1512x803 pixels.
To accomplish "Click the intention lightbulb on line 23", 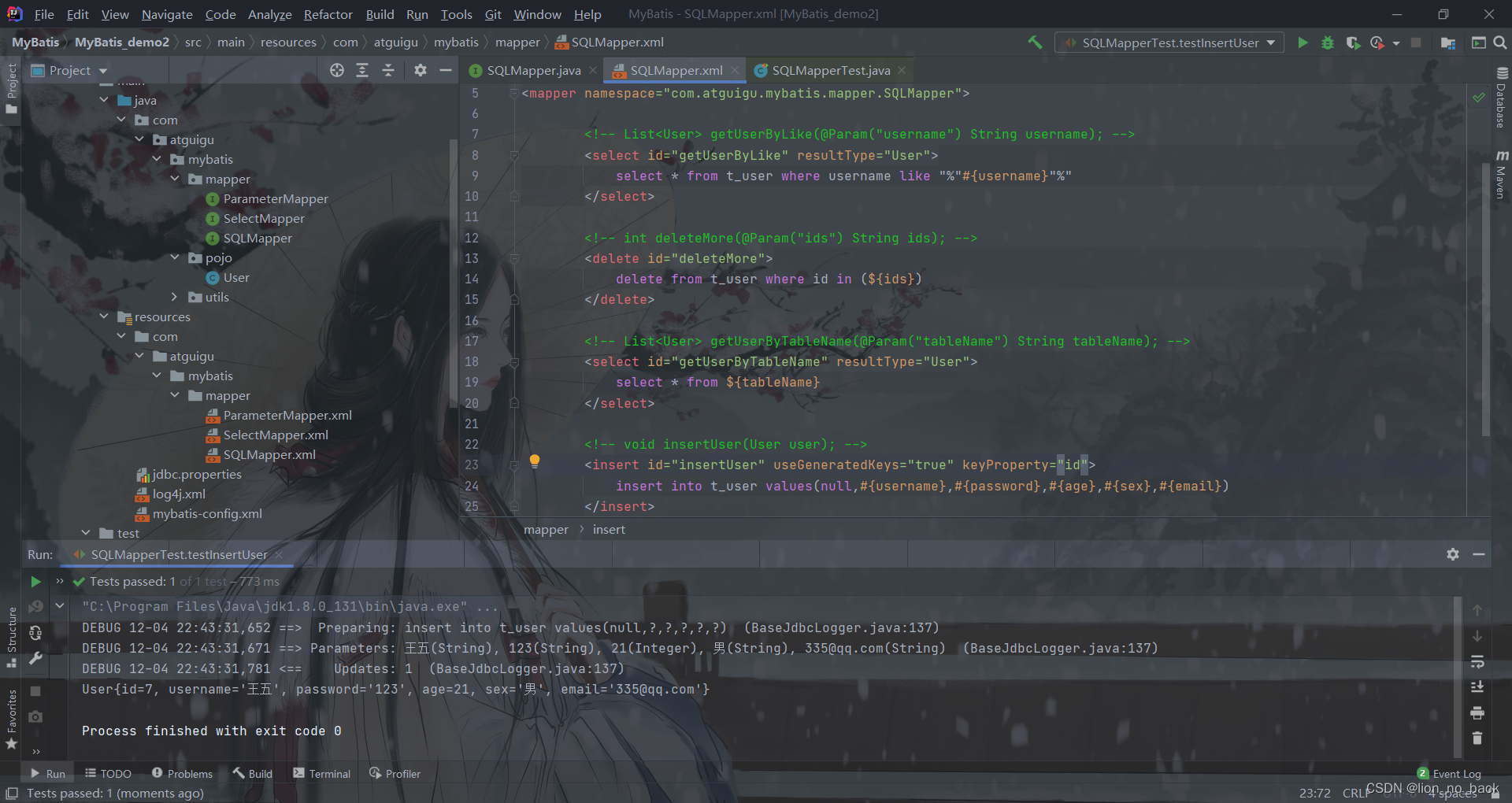I will 535,461.
